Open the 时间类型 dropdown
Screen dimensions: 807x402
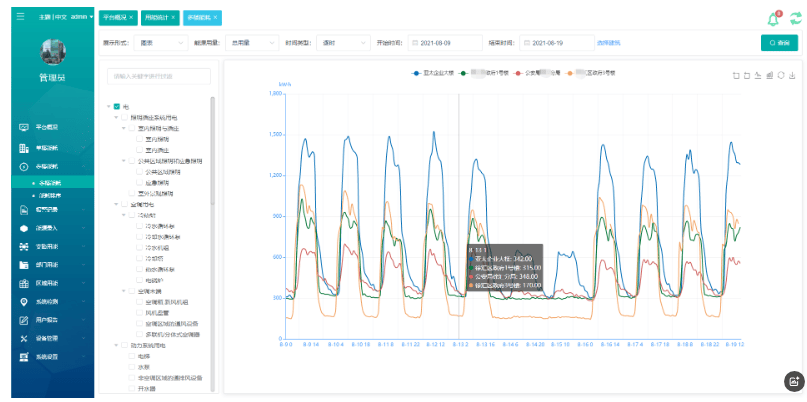tap(343, 43)
